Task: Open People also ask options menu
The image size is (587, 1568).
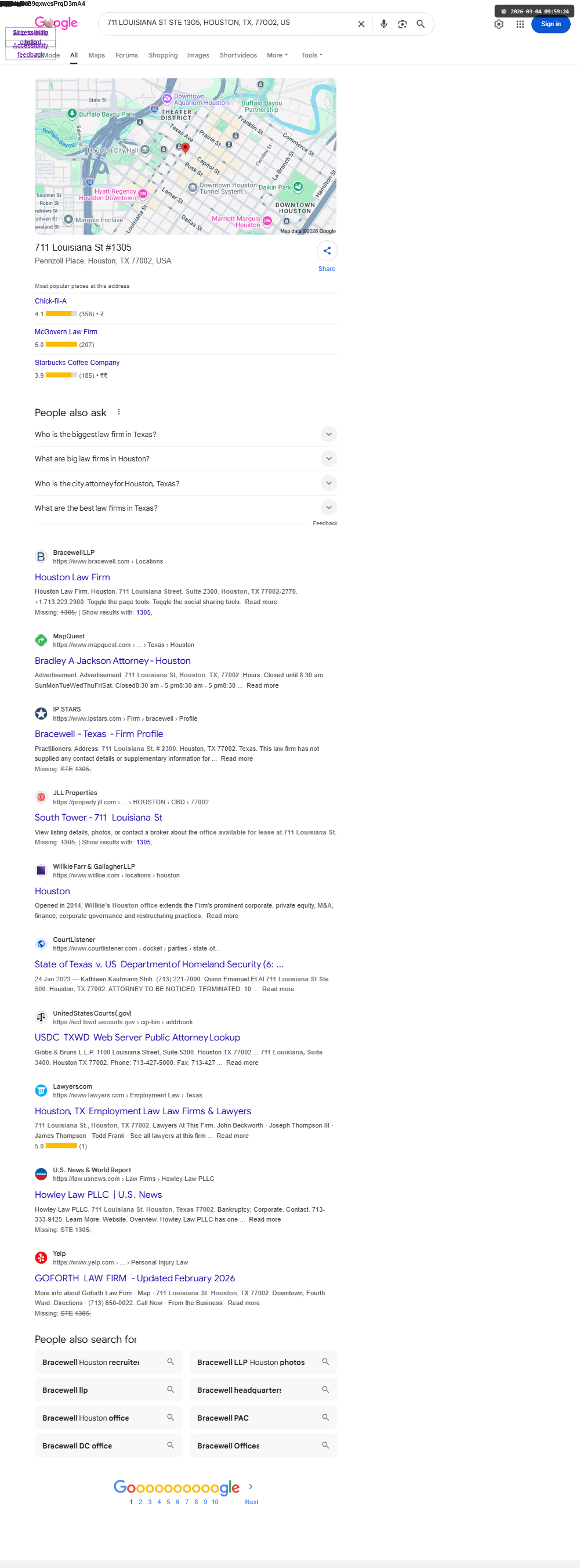Action: [x=121, y=417]
